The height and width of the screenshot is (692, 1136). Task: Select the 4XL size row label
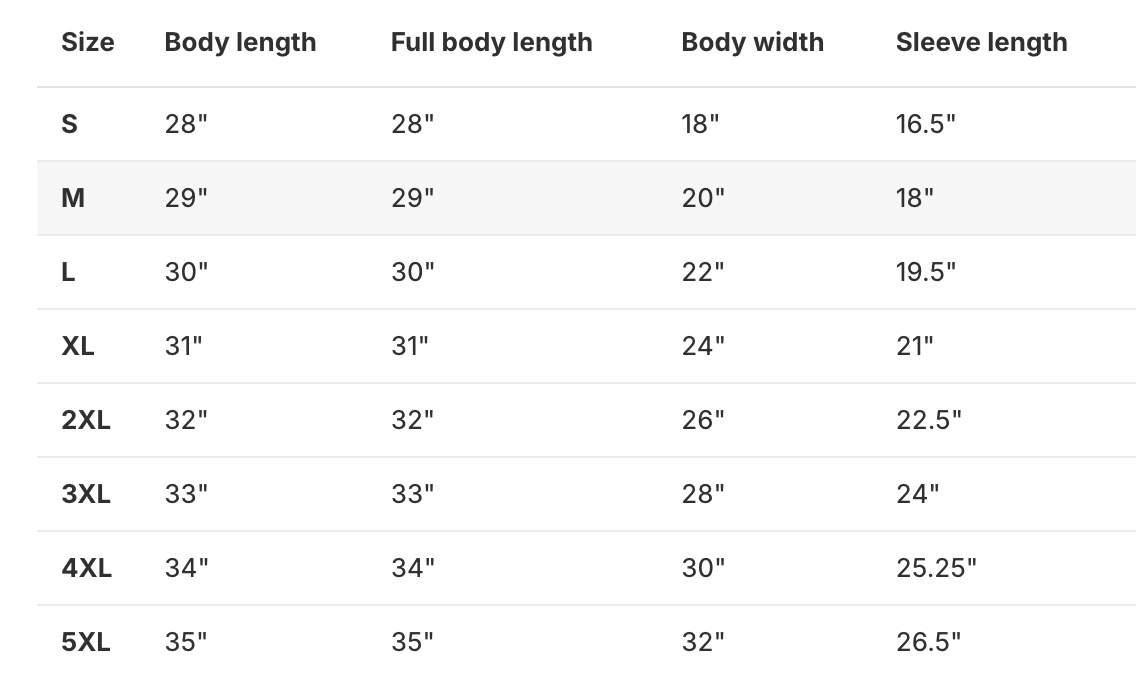pyautogui.click(x=86, y=568)
